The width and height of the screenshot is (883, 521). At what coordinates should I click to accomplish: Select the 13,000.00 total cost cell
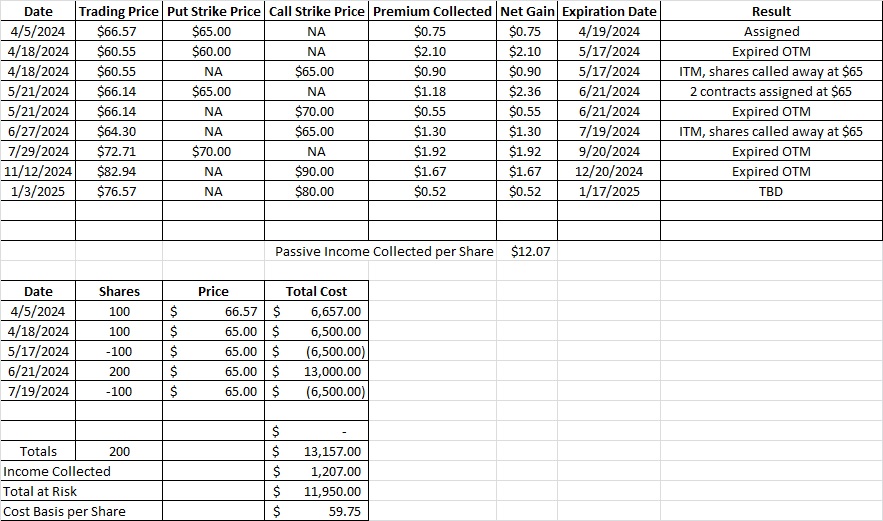coord(316,371)
